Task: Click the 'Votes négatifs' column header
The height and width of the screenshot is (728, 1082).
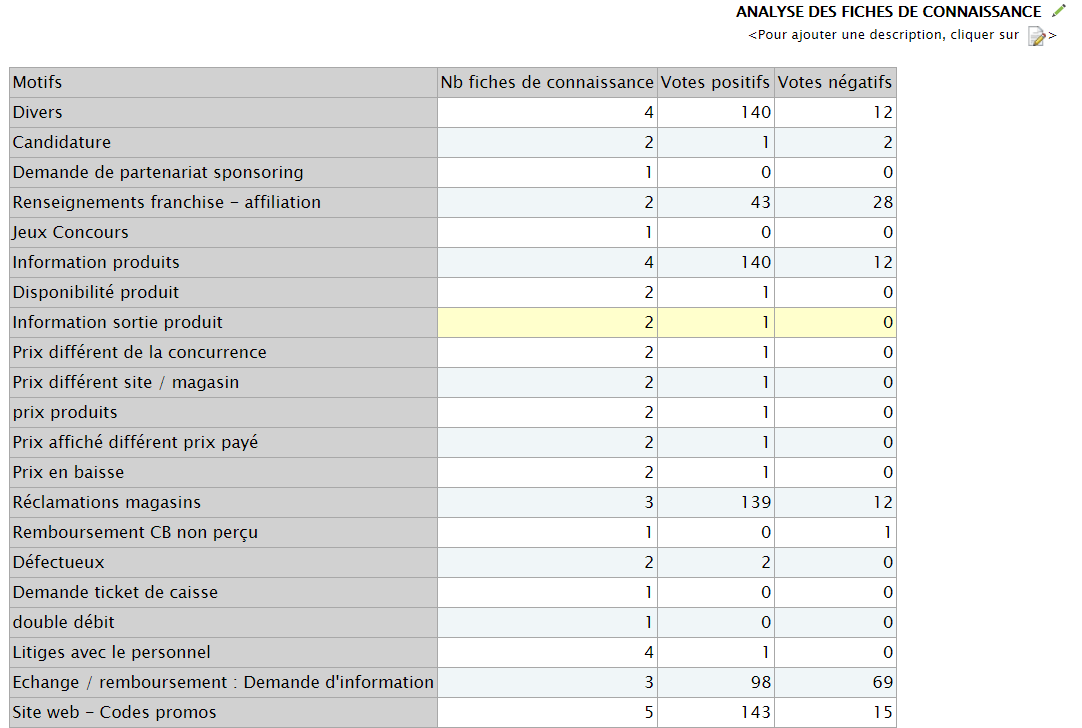Action: 834,82
